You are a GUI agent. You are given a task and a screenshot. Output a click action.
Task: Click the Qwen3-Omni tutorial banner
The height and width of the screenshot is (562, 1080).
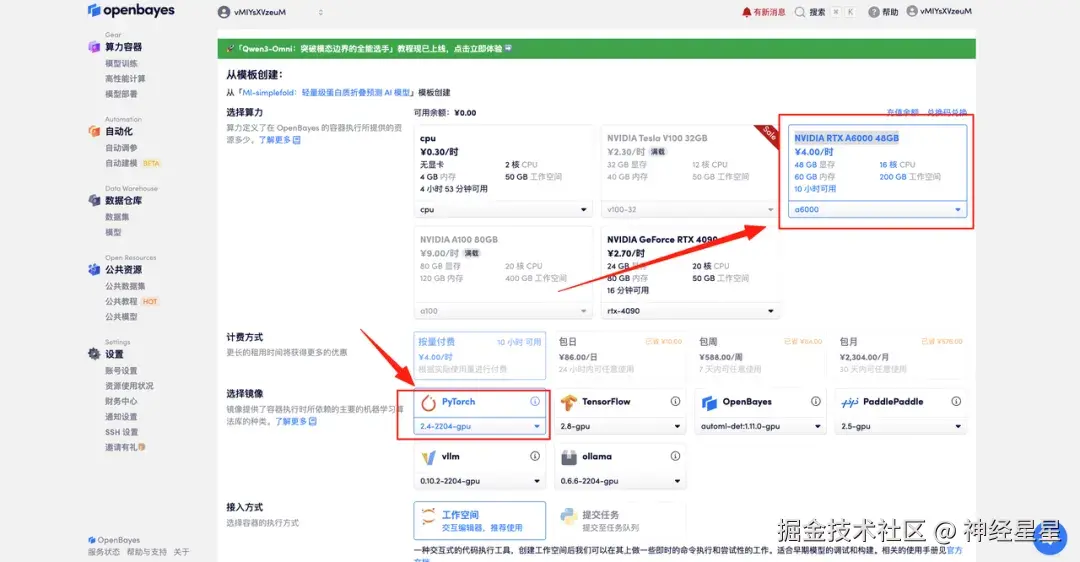tap(596, 48)
